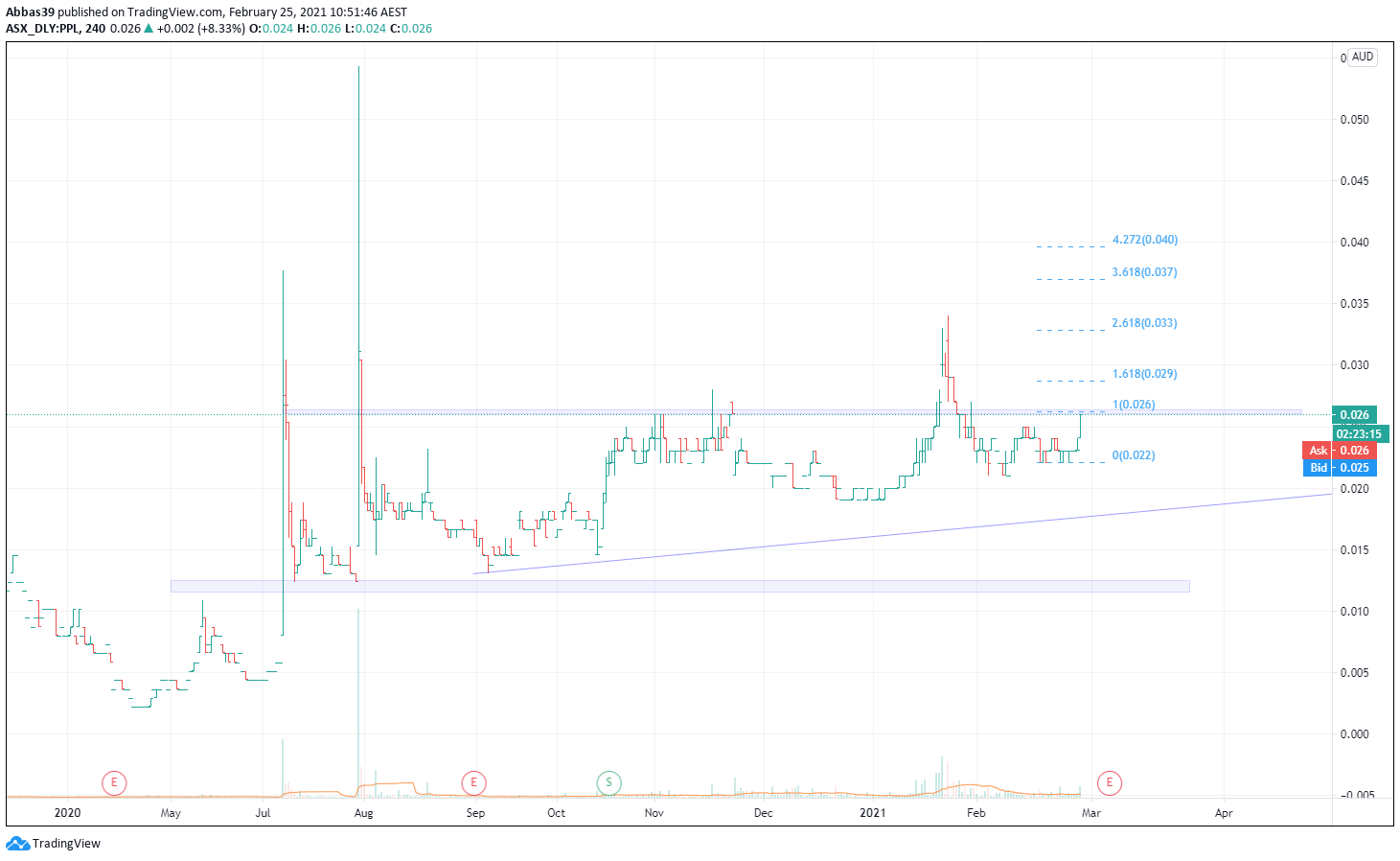Click the 0.015 price axis label
Image resolution: width=1400 pixels, height=861 pixels.
1354,550
